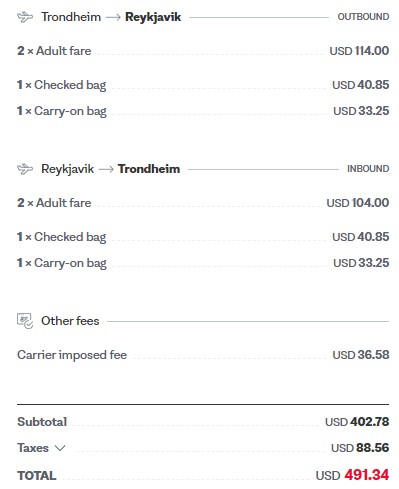The width and height of the screenshot is (399, 489).
Task: Click the outbound flight airplane icon
Action: coord(25,17)
